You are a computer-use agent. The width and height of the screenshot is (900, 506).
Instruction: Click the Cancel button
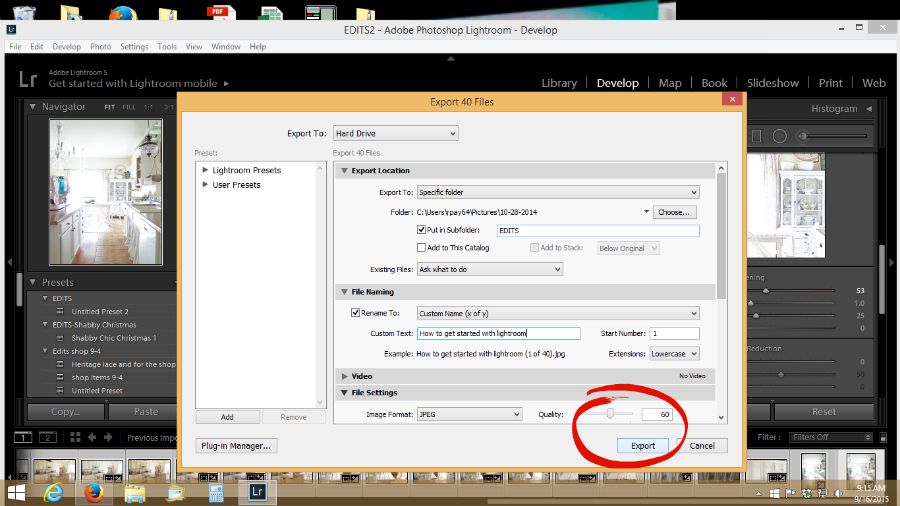(x=702, y=446)
